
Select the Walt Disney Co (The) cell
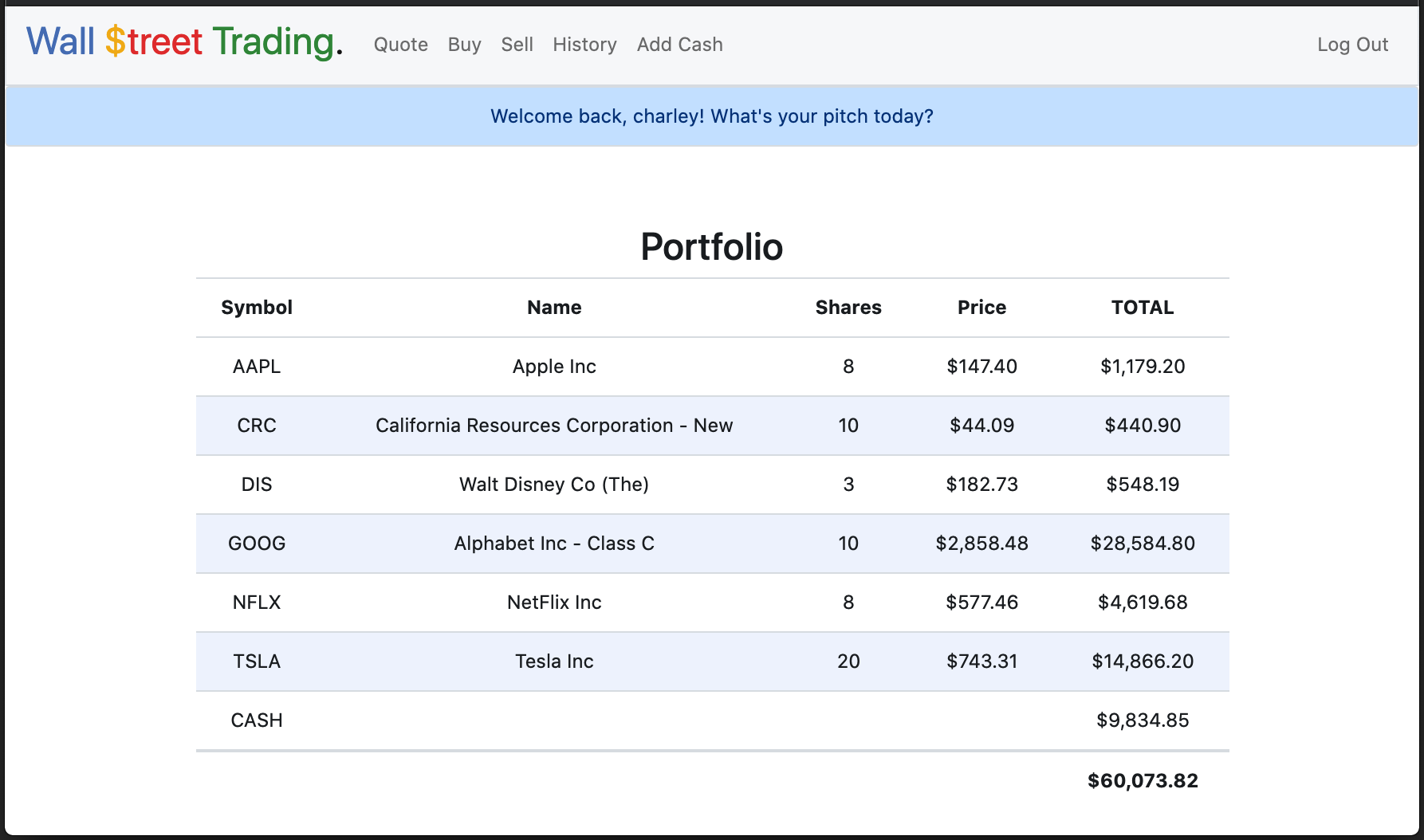point(554,485)
